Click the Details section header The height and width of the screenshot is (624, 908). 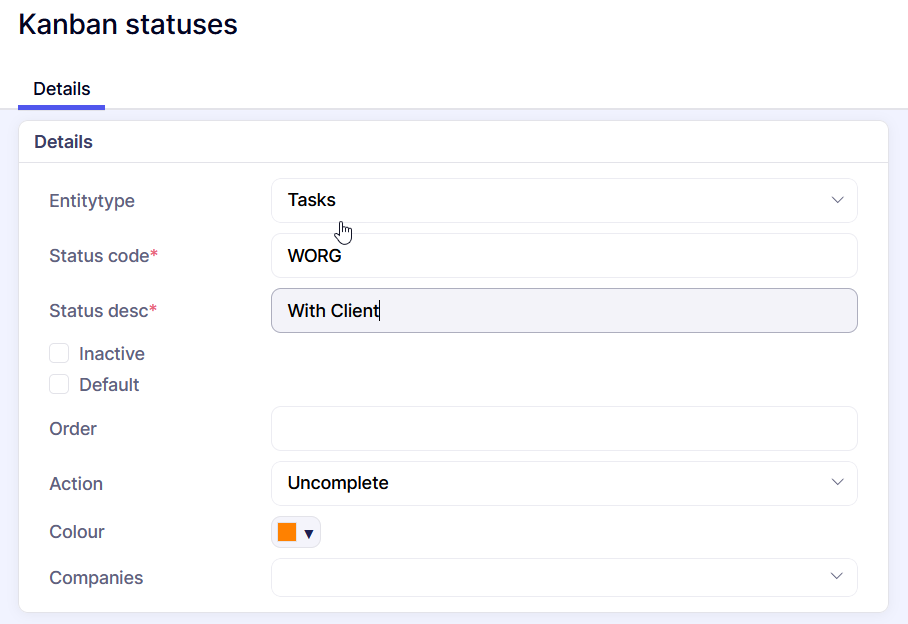63,142
